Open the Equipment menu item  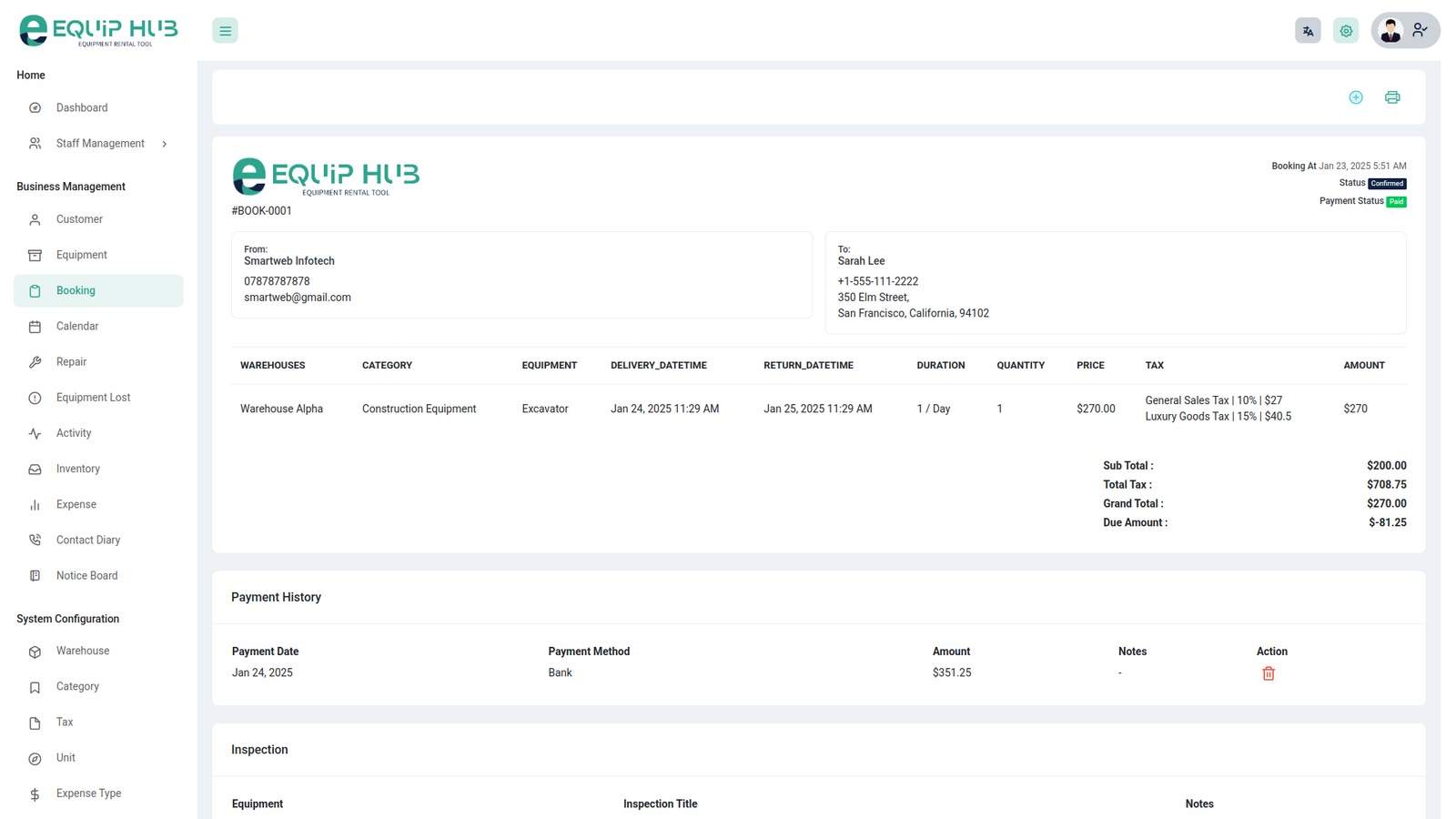point(81,255)
